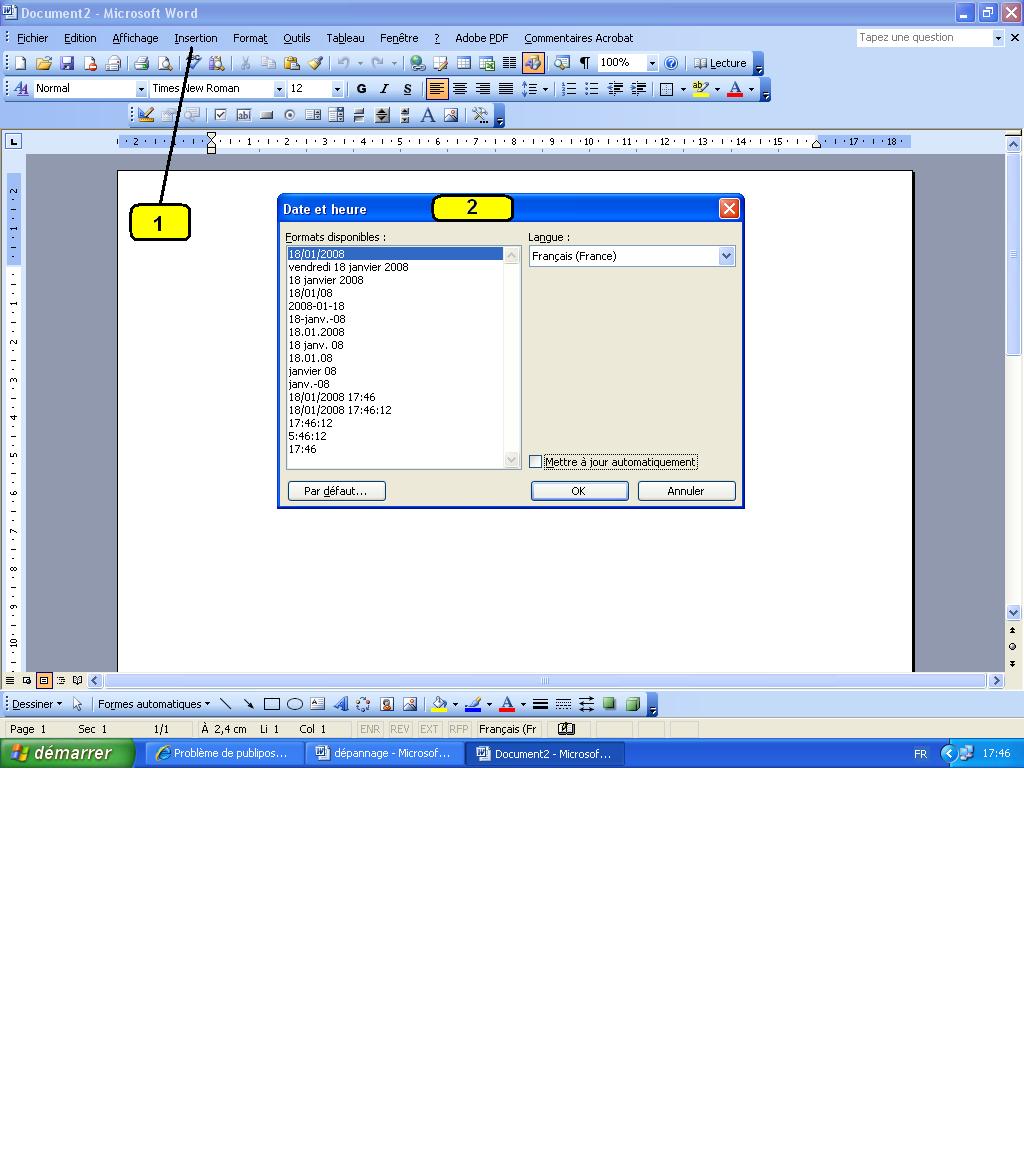1024x1172 pixels.
Task: Click the fill color paint bucket icon
Action: (438, 704)
